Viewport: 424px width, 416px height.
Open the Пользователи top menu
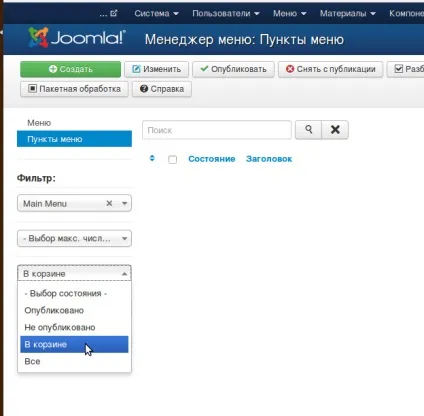(226, 13)
